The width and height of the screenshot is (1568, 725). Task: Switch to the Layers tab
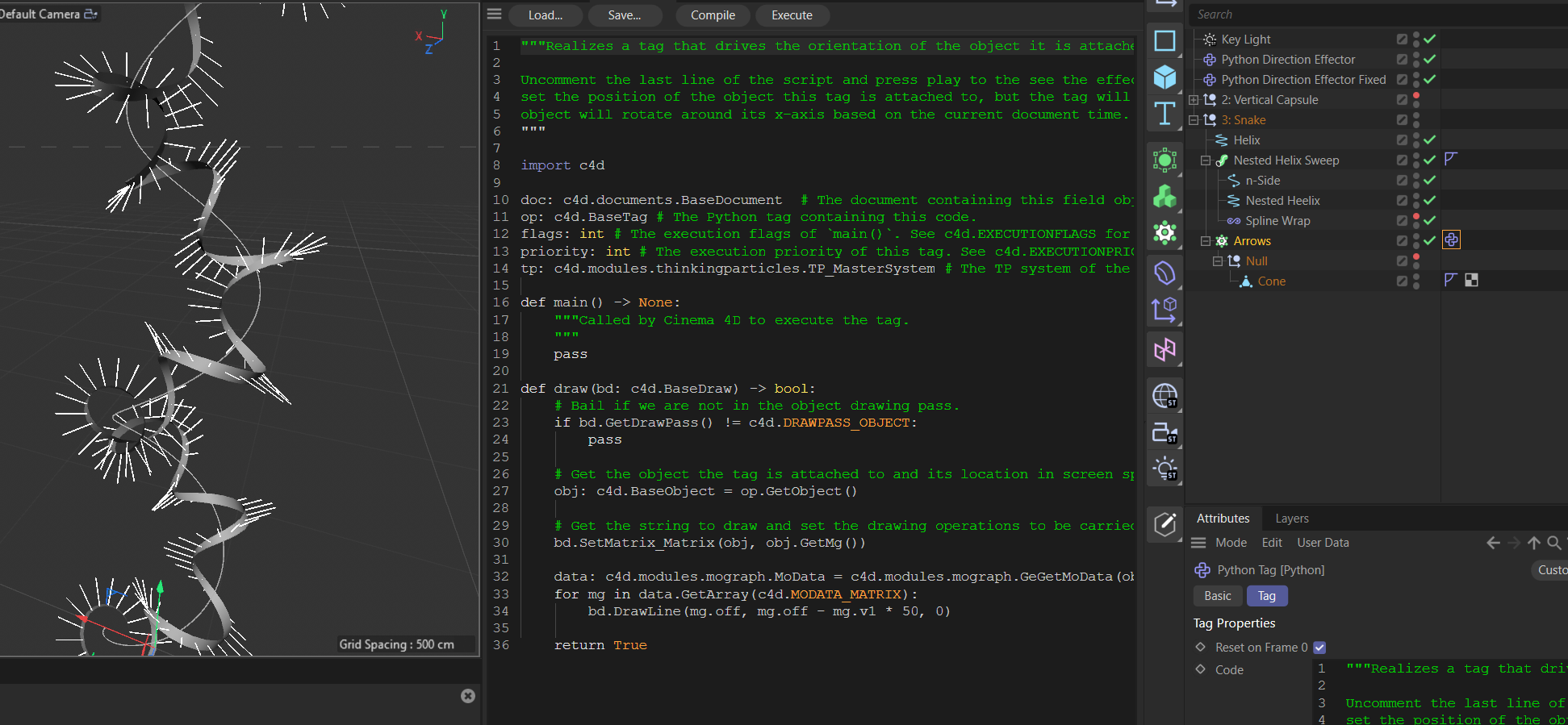click(x=1292, y=519)
